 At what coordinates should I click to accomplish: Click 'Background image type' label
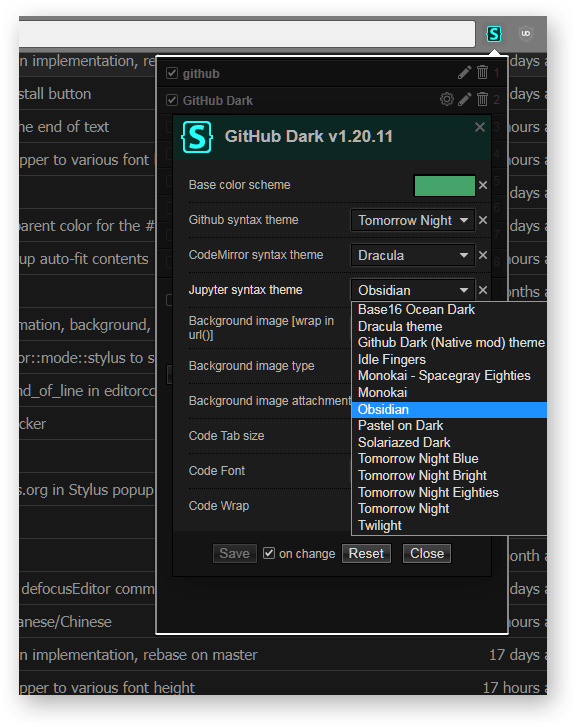251,366
